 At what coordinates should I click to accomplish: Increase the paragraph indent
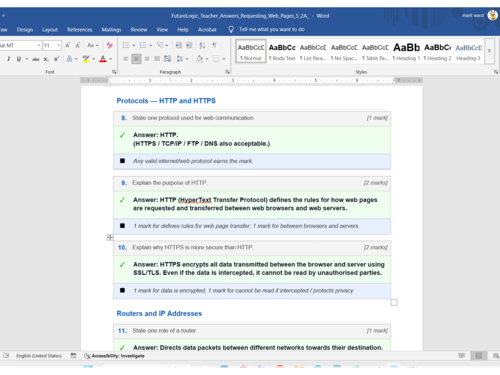[189, 45]
